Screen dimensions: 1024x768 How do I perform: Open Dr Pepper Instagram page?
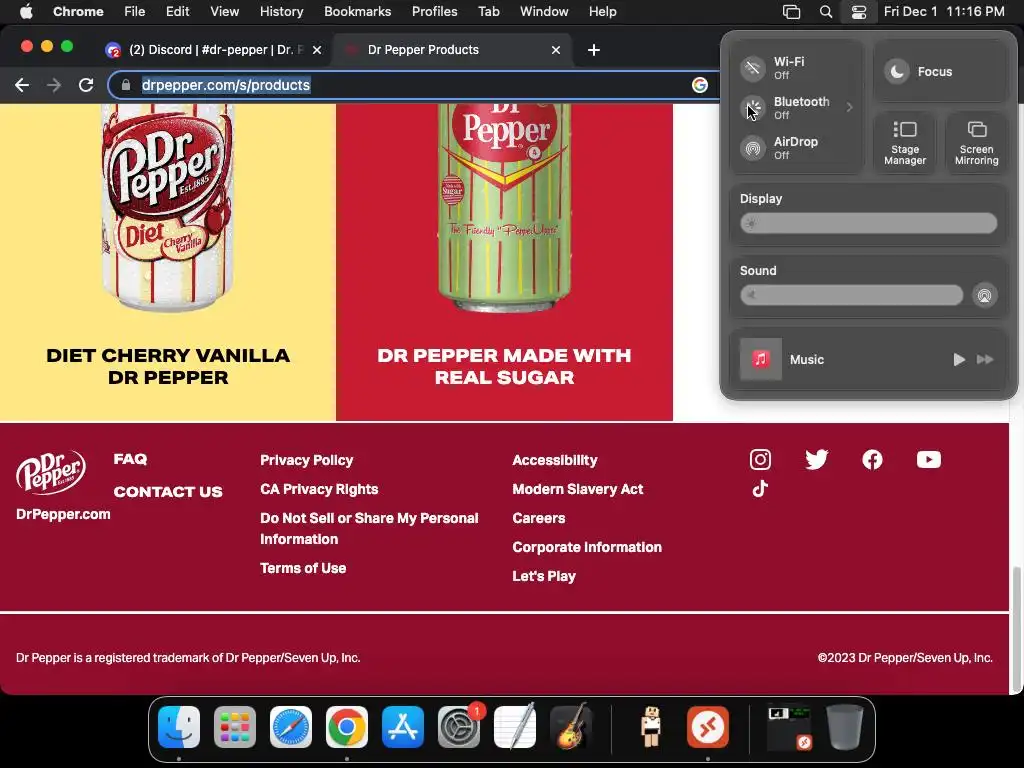click(x=760, y=460)
